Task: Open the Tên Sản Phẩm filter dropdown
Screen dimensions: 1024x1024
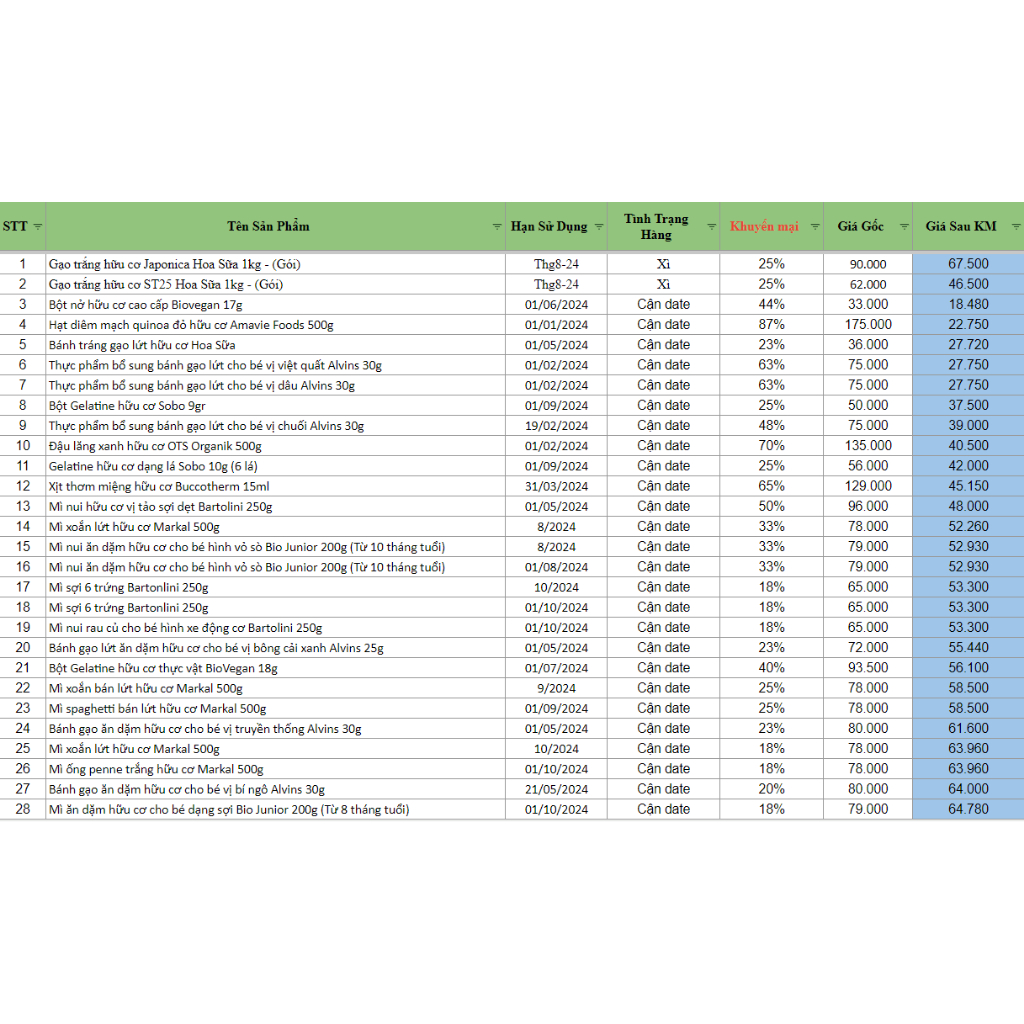Action: [x=497, y=227]
